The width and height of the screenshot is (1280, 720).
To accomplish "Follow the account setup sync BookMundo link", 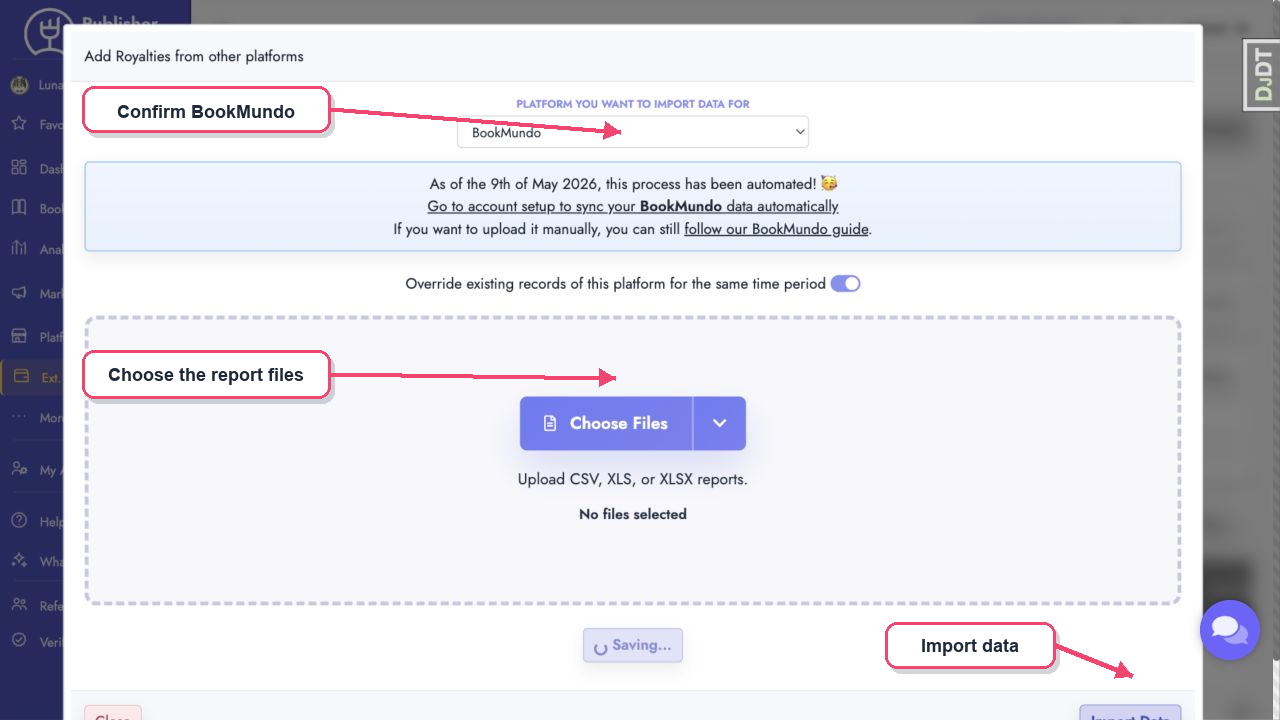I will [x=633, y=206].
